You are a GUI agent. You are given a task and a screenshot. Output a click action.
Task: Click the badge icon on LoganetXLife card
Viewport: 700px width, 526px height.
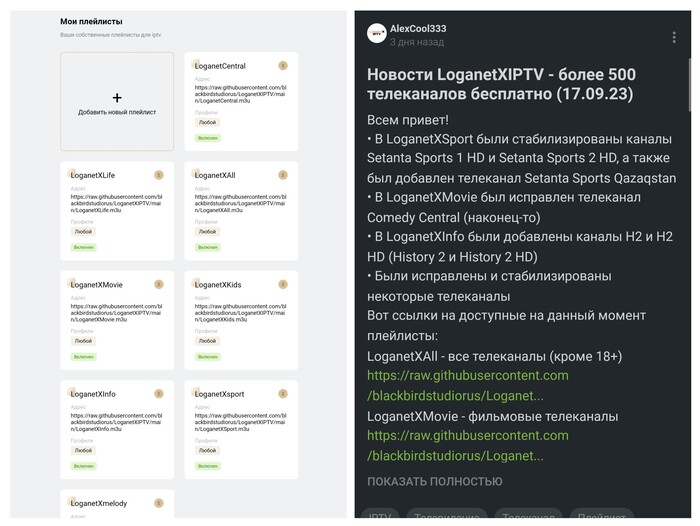(x=158, y=175)
